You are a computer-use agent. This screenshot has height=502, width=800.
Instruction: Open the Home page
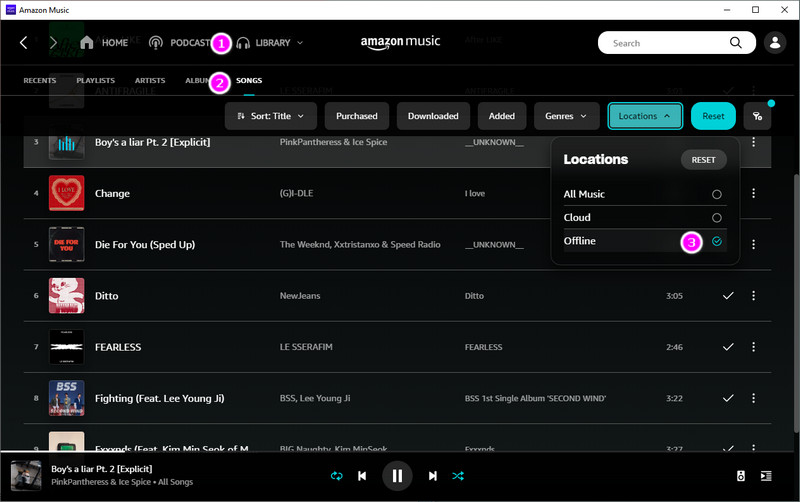point(104,43)
